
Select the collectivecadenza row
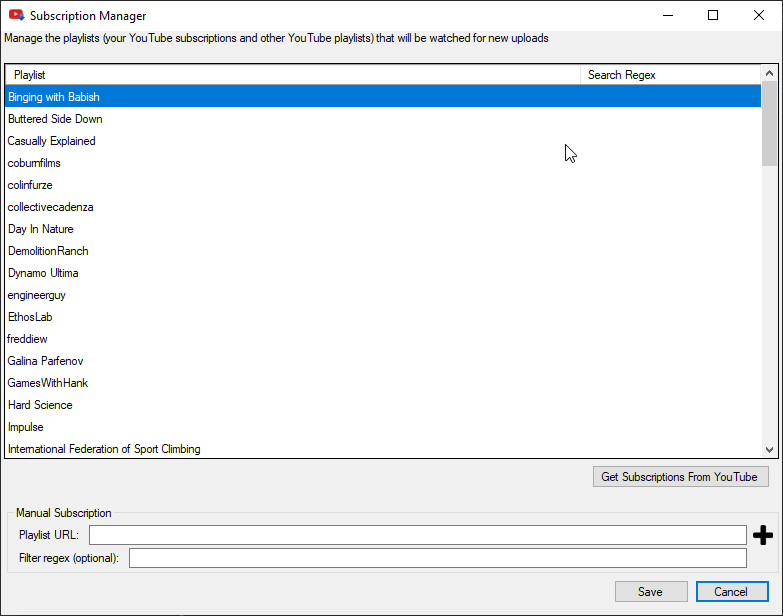[x=383, y=207]
